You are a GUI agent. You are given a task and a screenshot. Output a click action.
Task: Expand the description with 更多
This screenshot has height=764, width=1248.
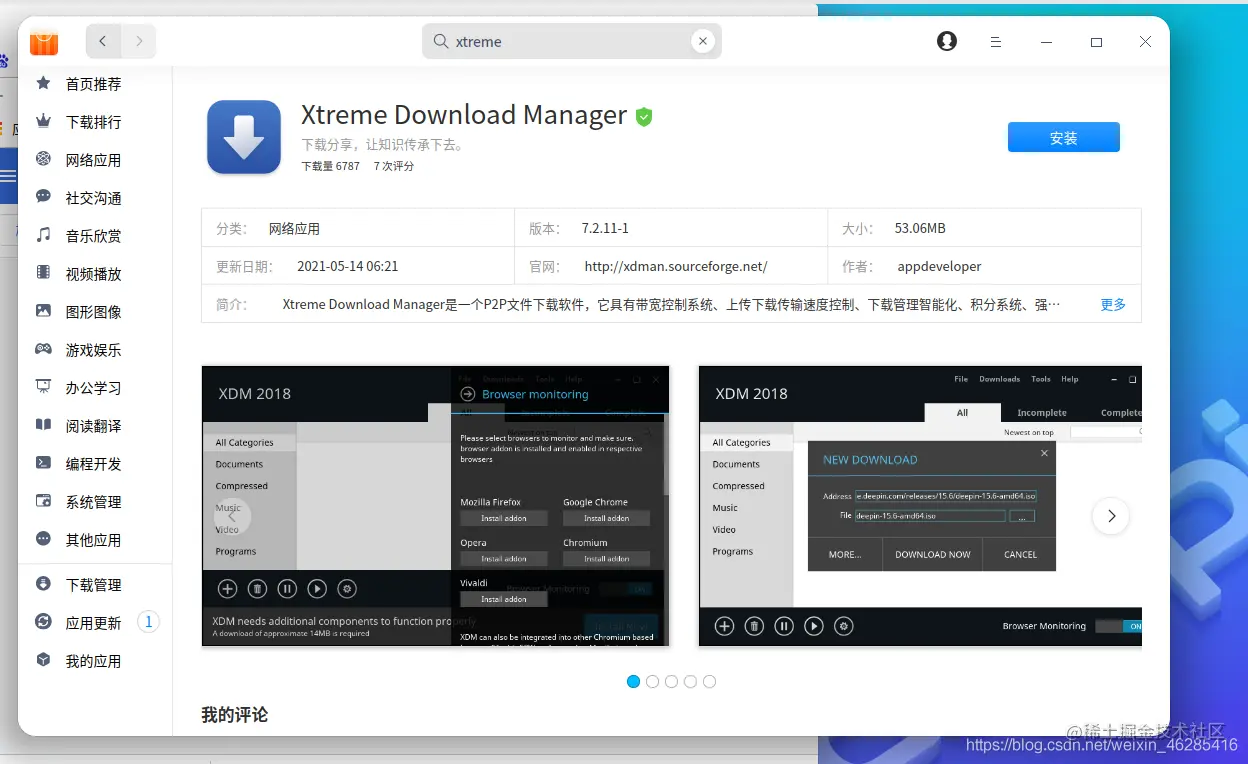(x=1113, y=304)
